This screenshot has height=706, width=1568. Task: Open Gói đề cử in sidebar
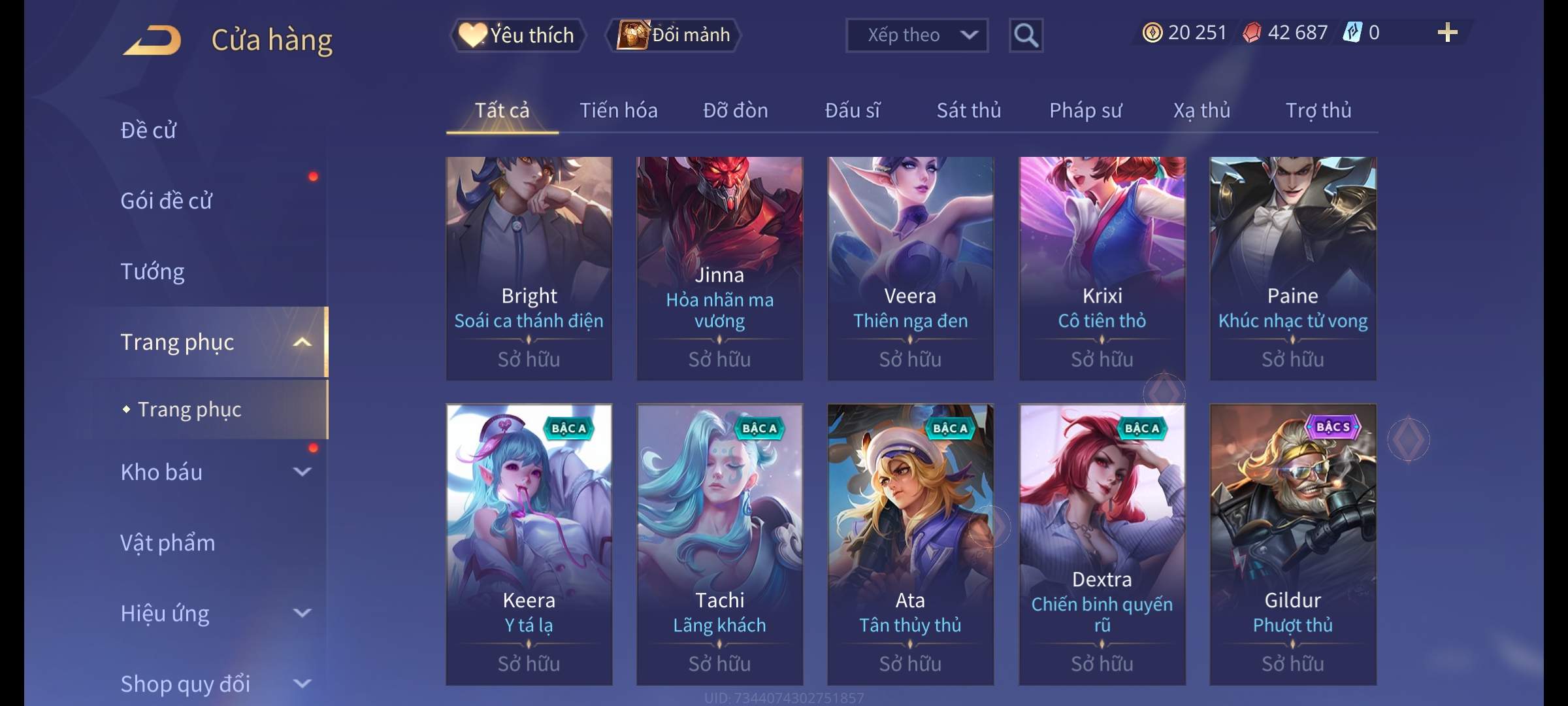[x=166, y=201]
